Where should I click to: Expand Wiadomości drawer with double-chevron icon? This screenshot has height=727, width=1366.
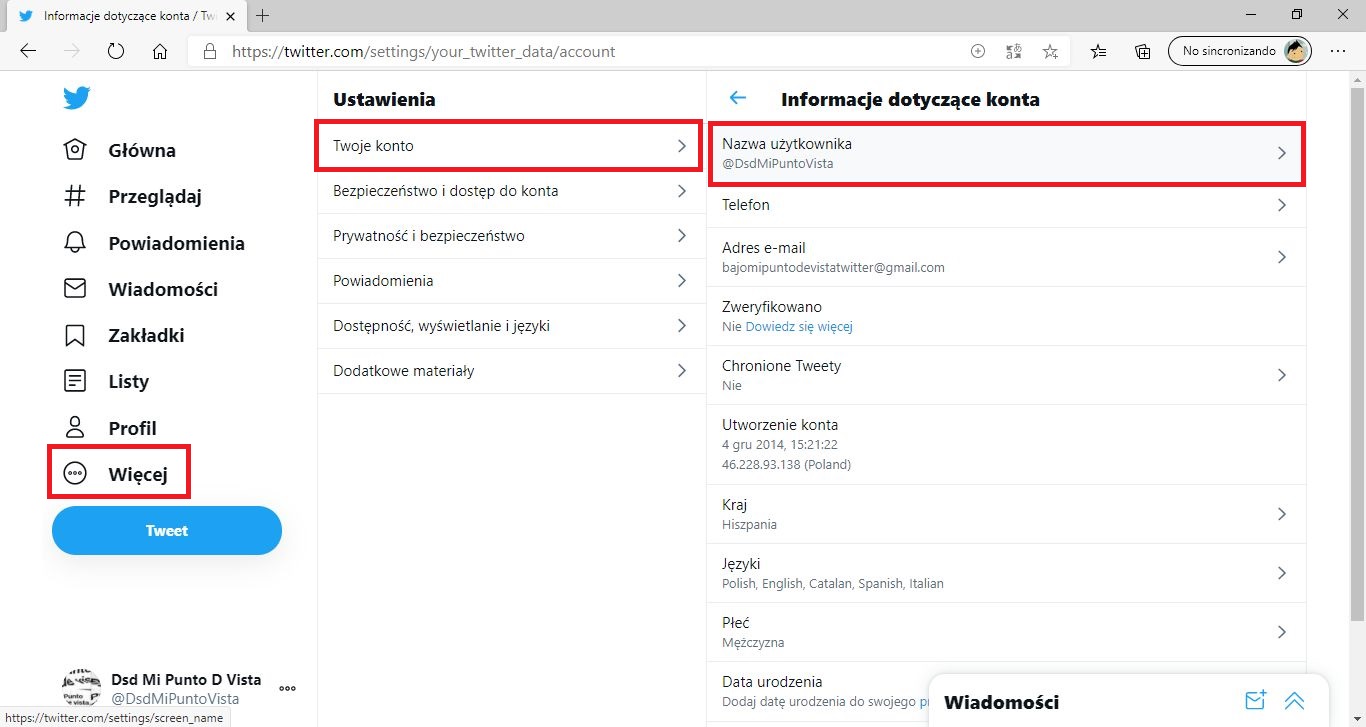point(1295,700)
